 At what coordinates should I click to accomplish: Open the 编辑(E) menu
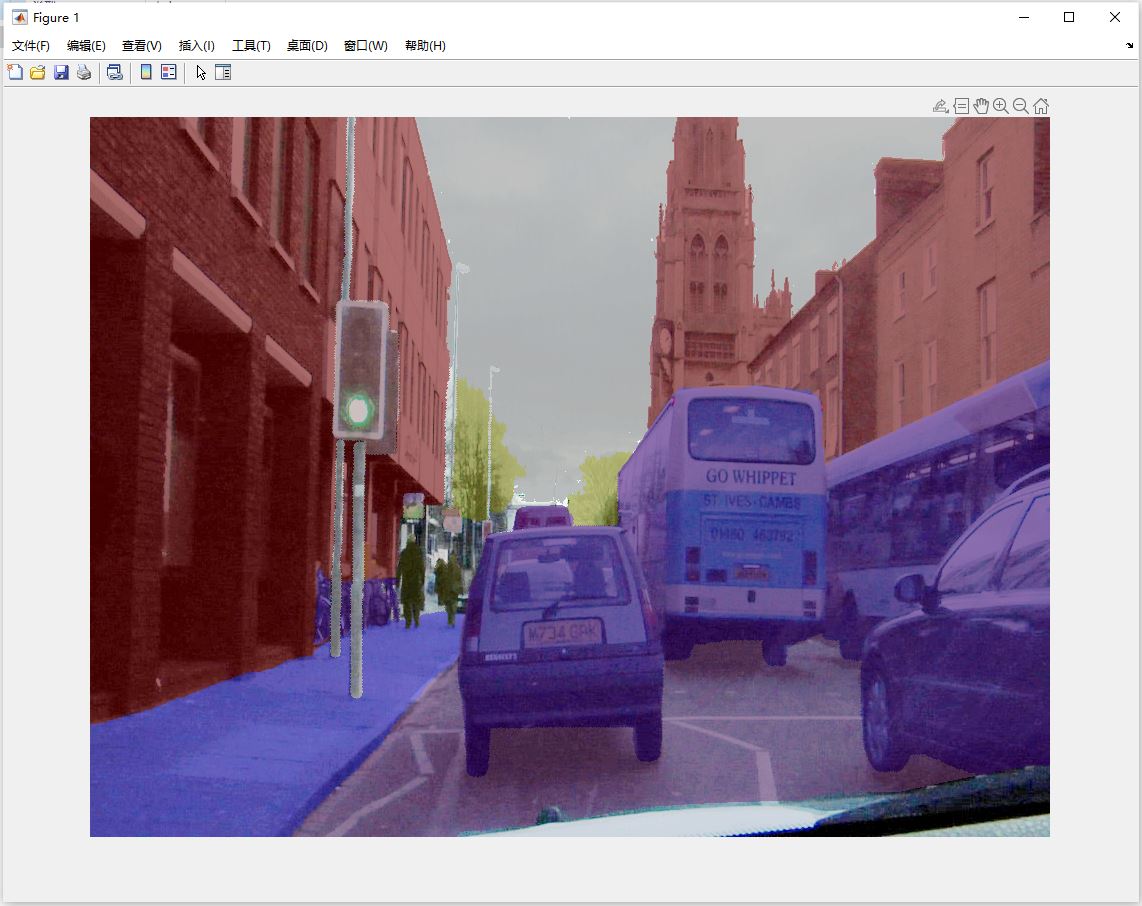click(86, 46)
